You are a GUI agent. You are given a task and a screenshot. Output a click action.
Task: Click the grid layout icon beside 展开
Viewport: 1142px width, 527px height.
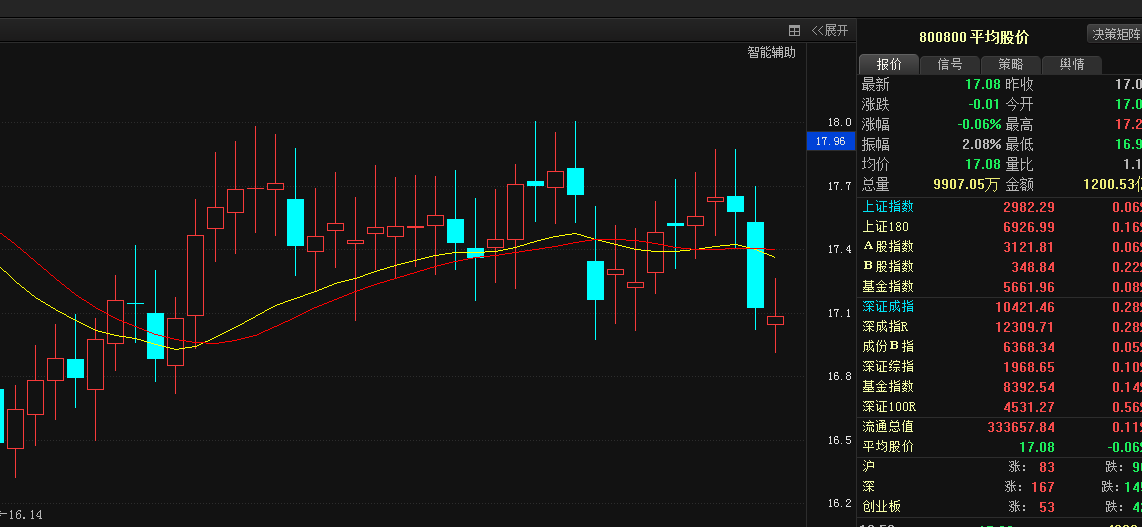794,30
